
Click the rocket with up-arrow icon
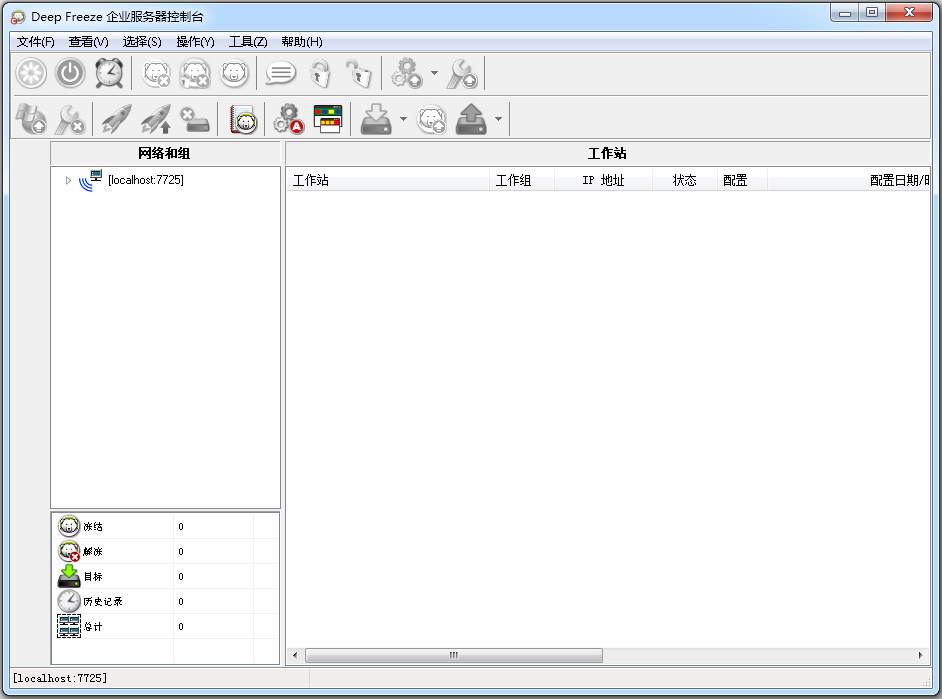pos(156,119)
